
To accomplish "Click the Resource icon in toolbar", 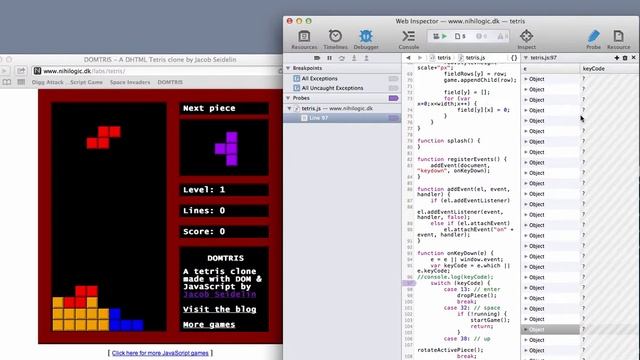I will point(618,40).
